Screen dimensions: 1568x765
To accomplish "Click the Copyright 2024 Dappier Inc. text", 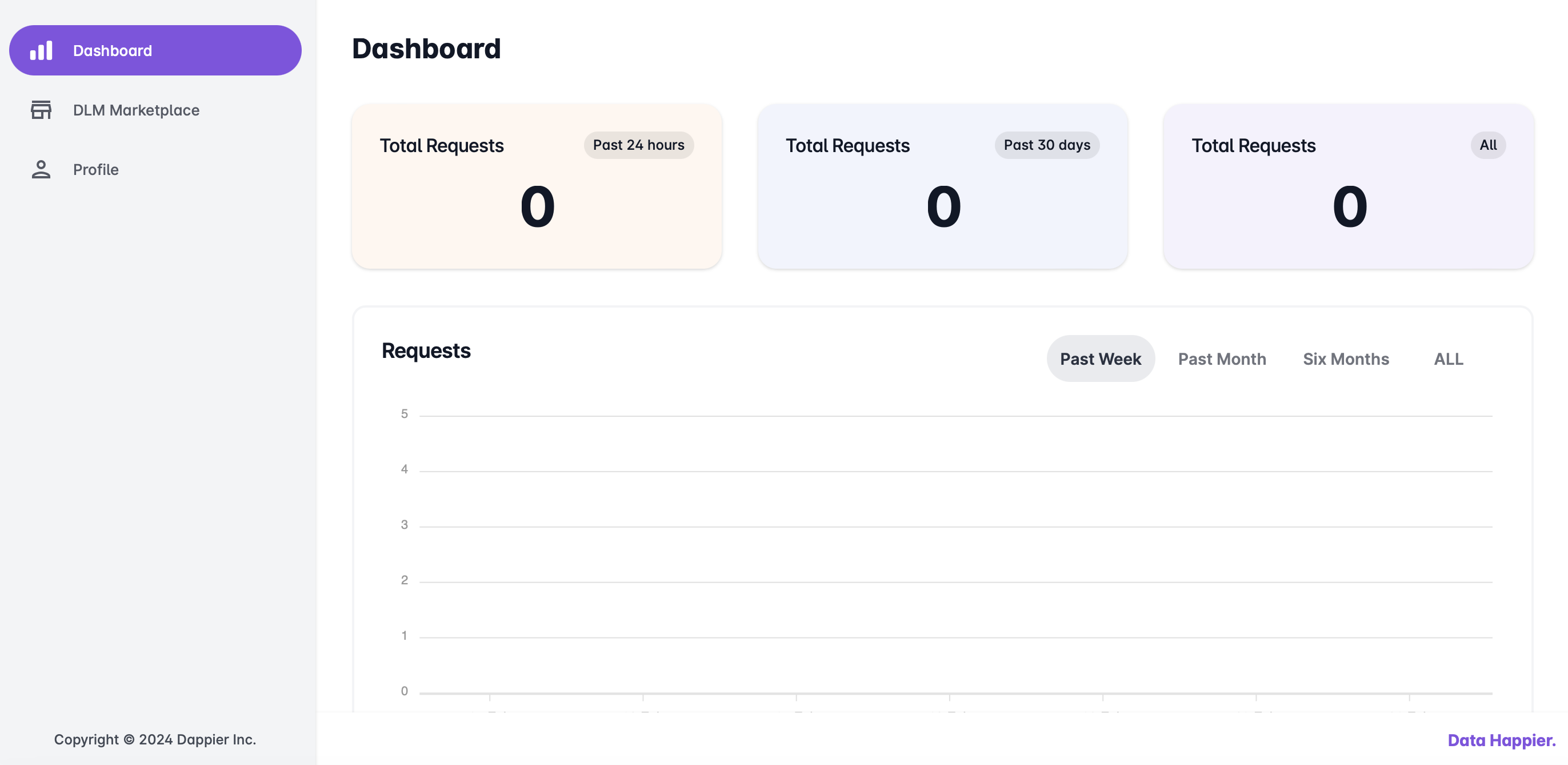I will (155, 739).
